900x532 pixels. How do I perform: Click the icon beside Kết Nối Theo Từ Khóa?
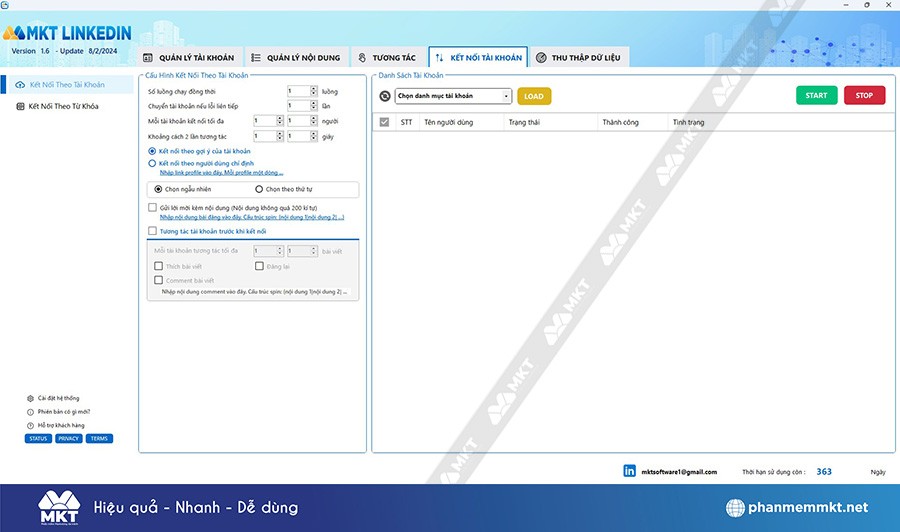pos(20,106)
